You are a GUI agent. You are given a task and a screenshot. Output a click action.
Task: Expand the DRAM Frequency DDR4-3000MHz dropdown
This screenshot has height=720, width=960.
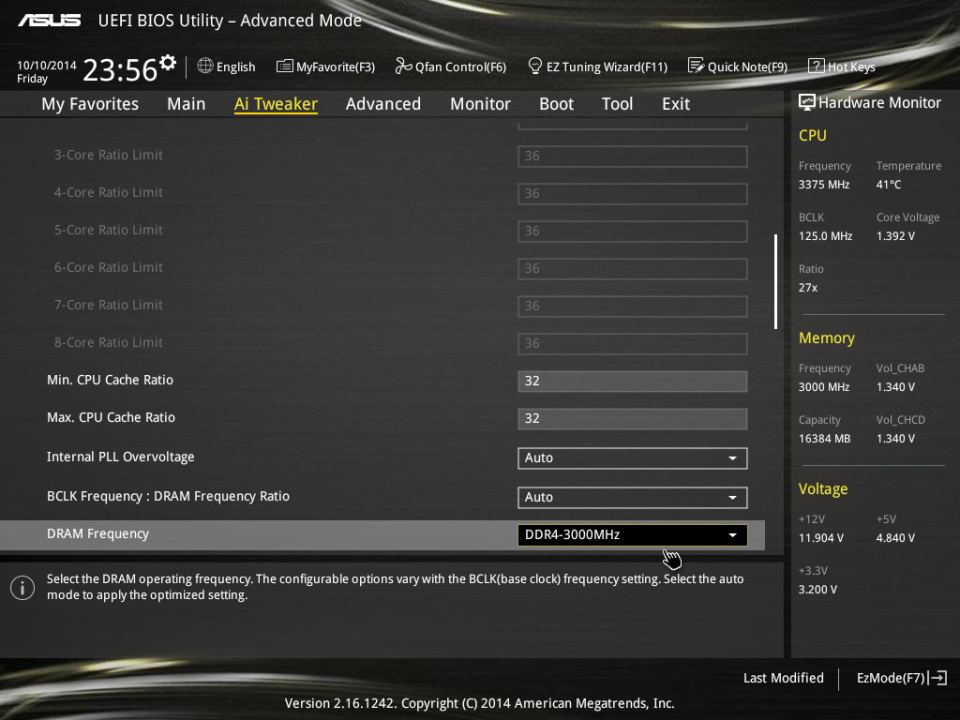632,534
